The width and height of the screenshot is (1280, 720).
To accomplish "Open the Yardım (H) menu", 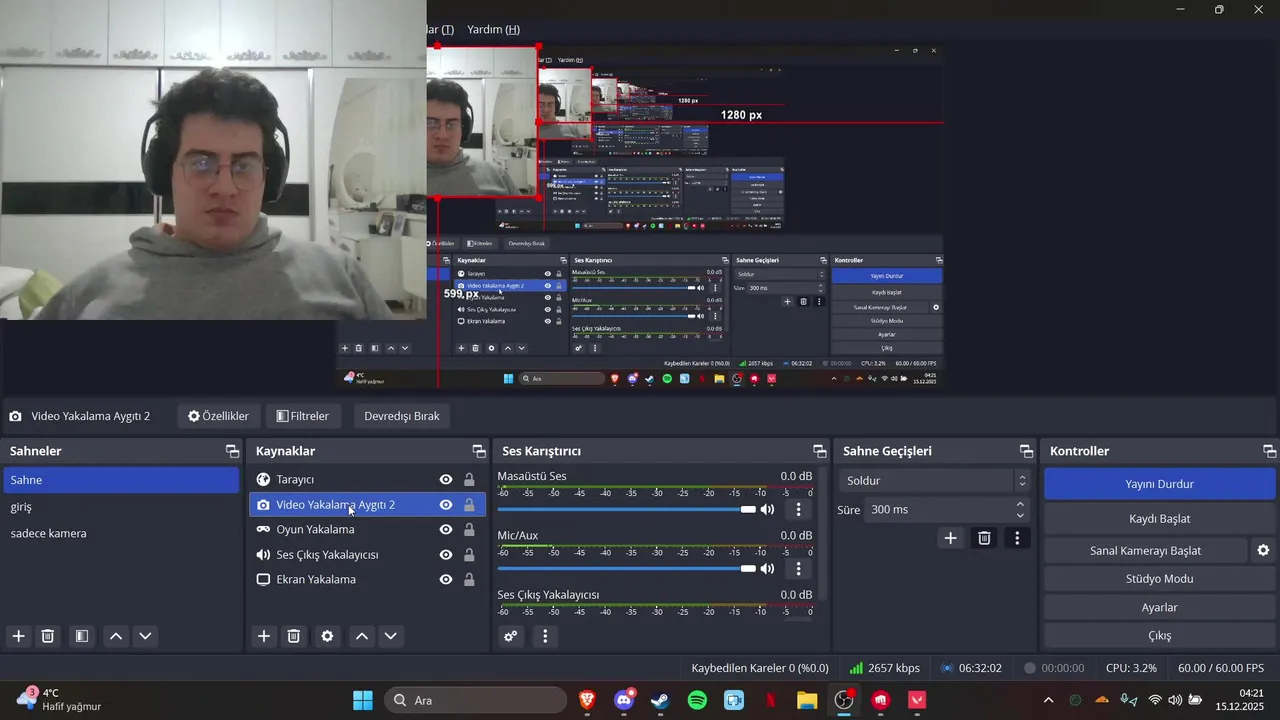I will [493, 29].
